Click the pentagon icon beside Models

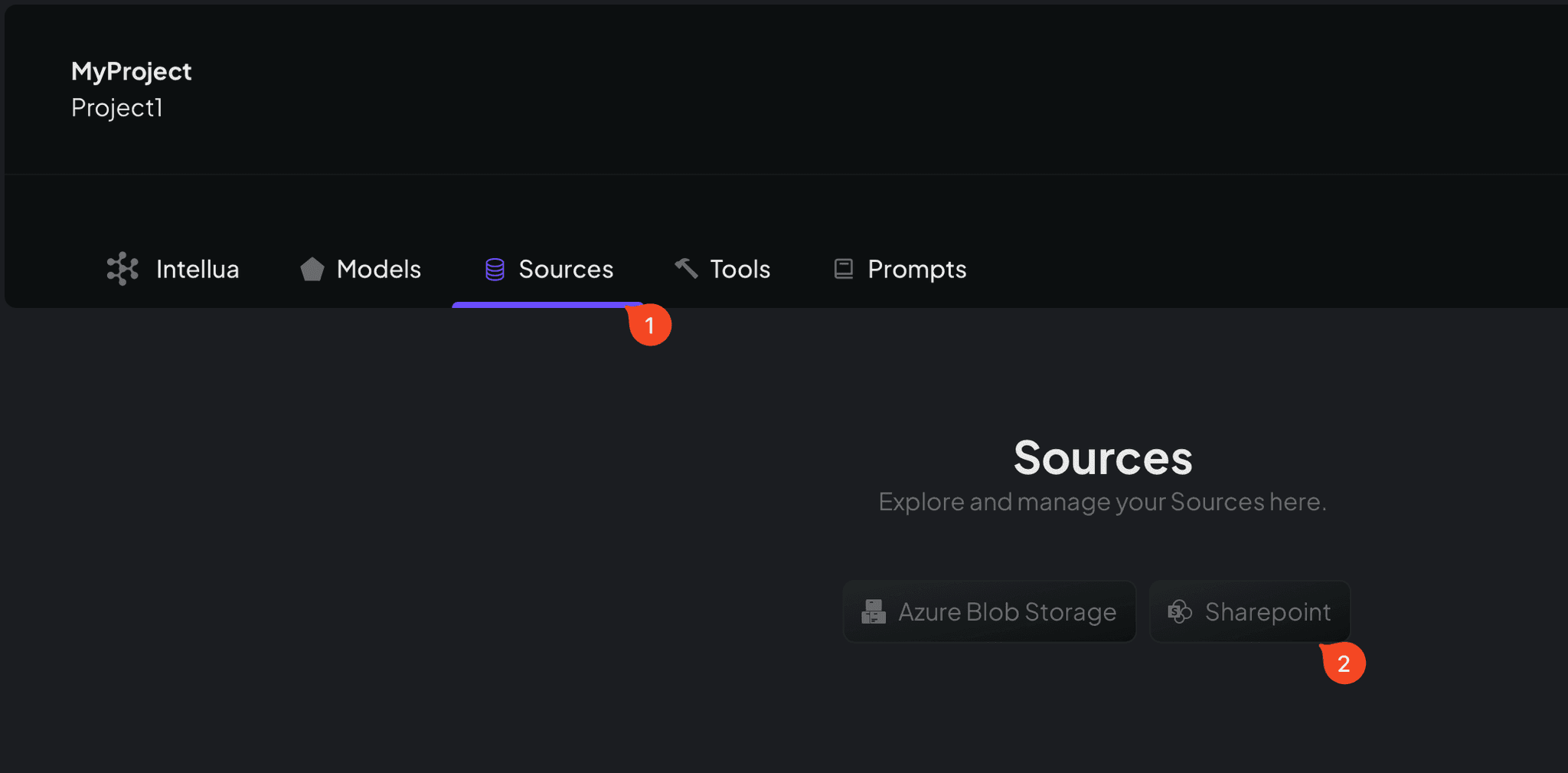pos(312,269)
